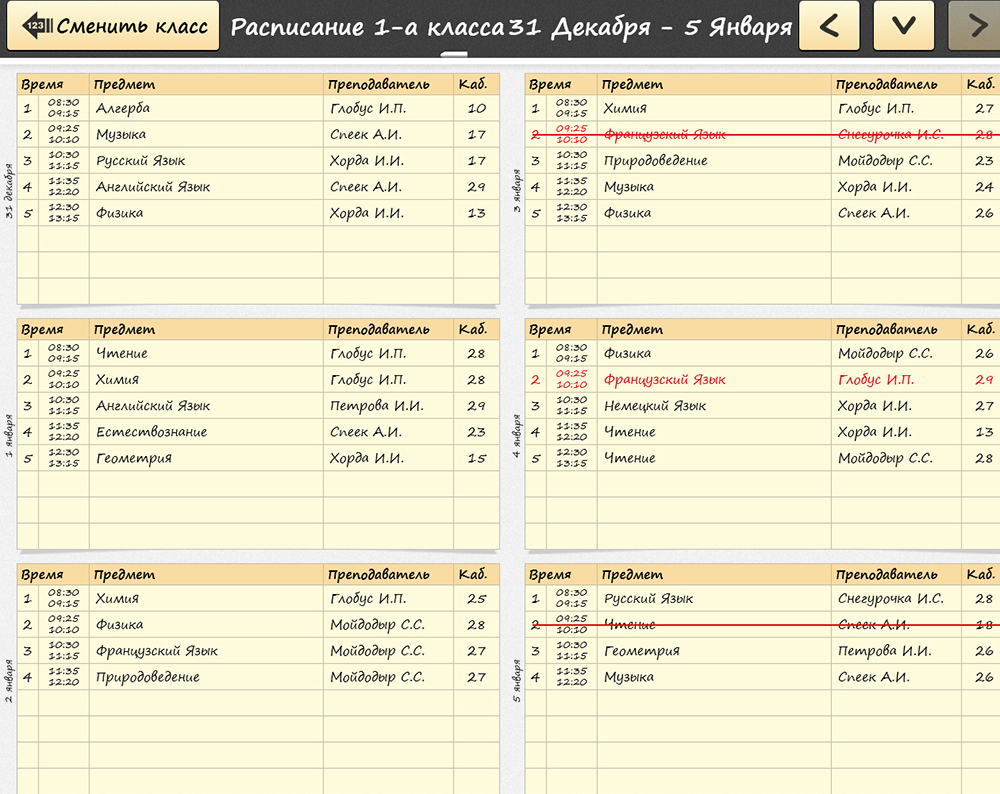Go to next week with right arrow

click(x=976, y=26)
